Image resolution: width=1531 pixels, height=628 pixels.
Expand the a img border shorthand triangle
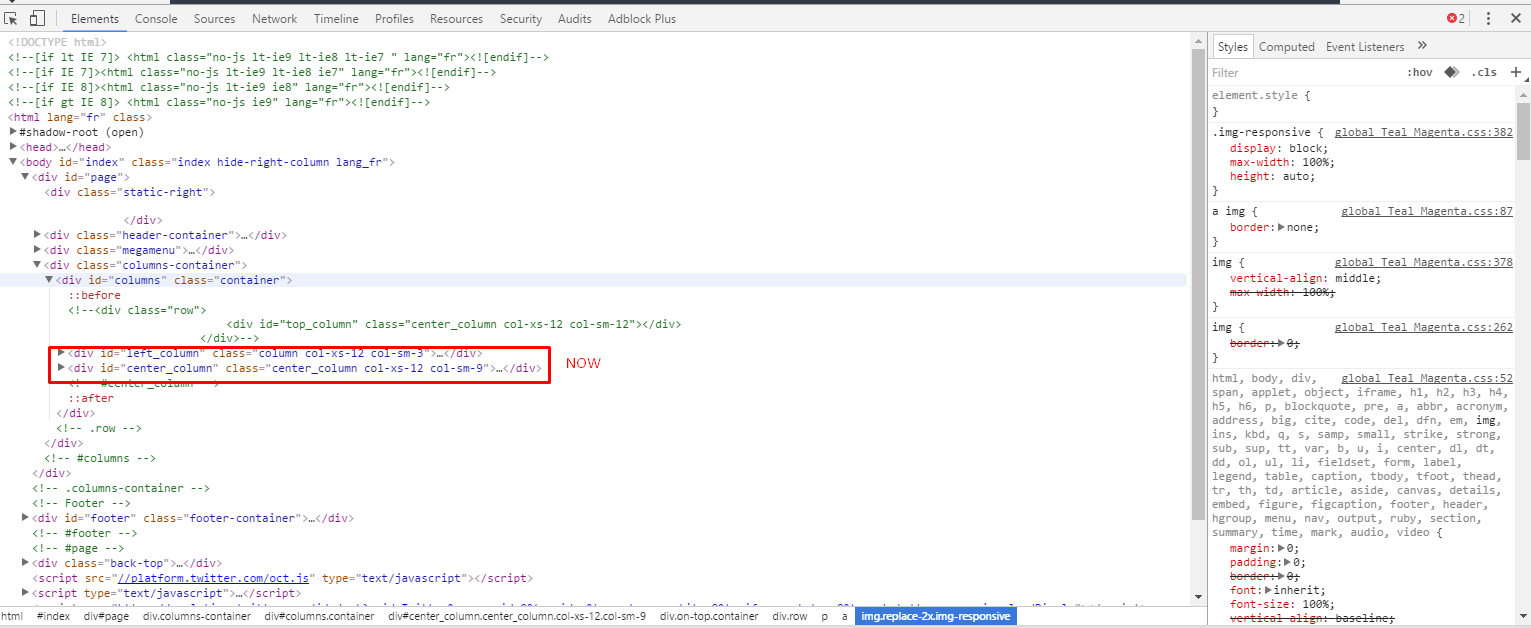[1282, 227]
